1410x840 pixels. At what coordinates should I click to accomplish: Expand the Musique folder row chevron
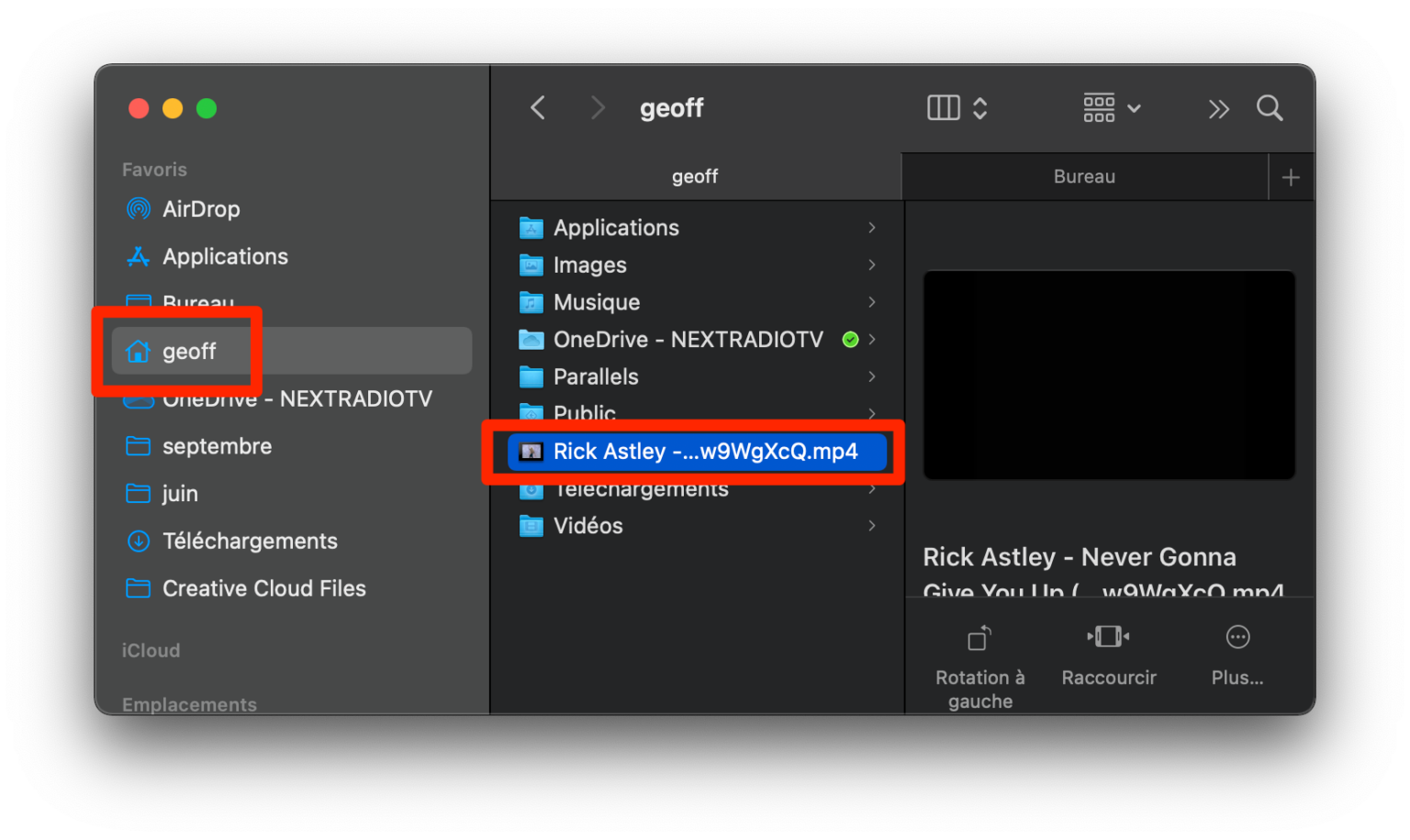click(x=872, y=302)
